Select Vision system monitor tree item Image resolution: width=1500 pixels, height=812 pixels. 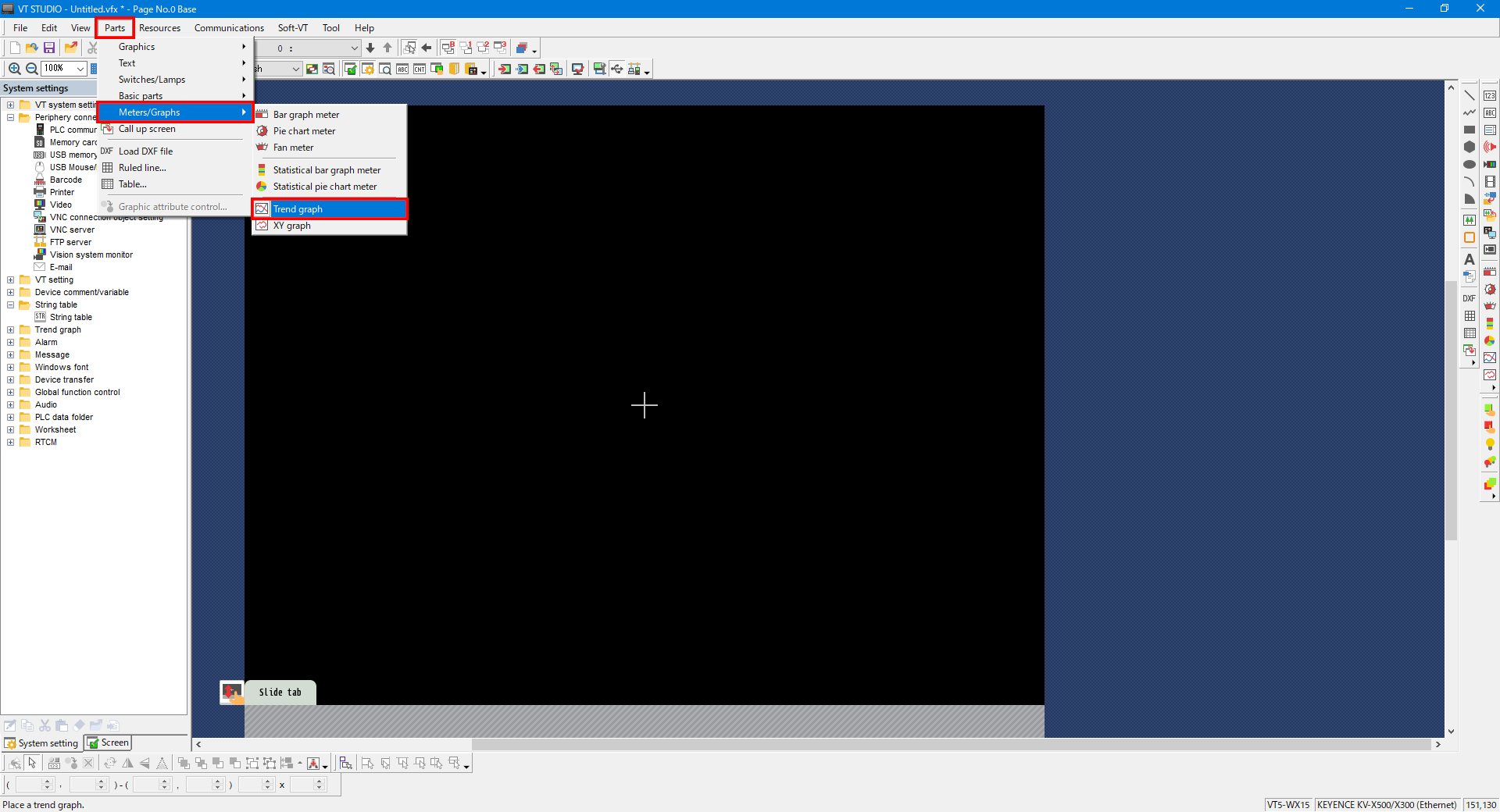(x=91, y=255)
